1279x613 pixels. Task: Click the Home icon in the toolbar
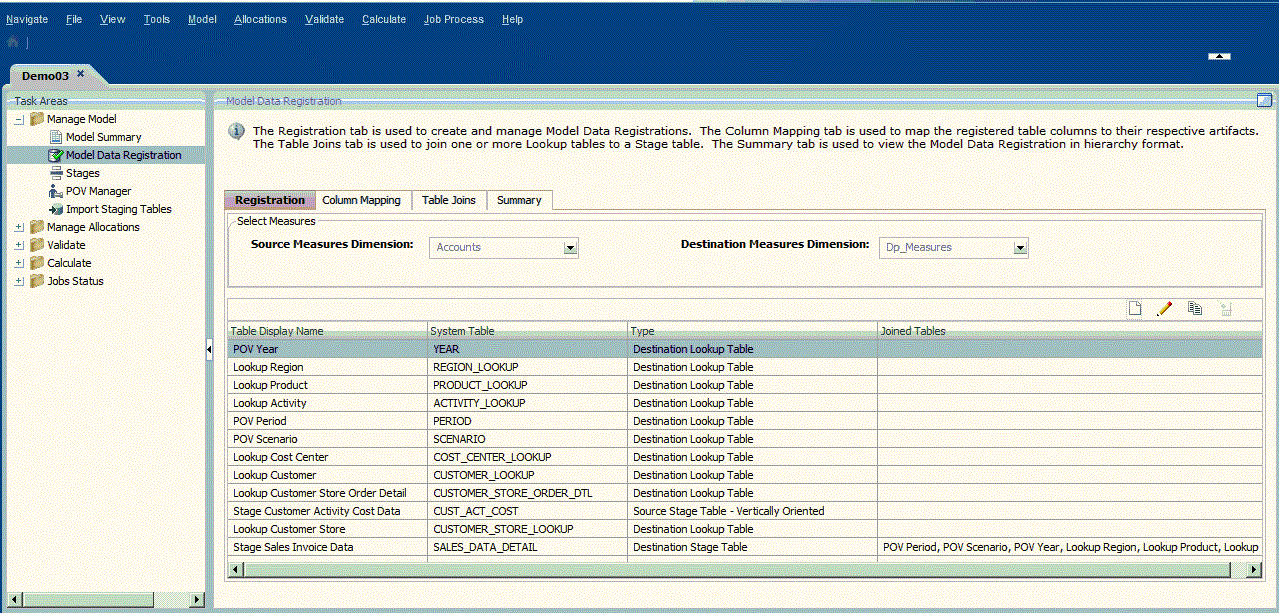pyautogui.click(x=12, y=43)
